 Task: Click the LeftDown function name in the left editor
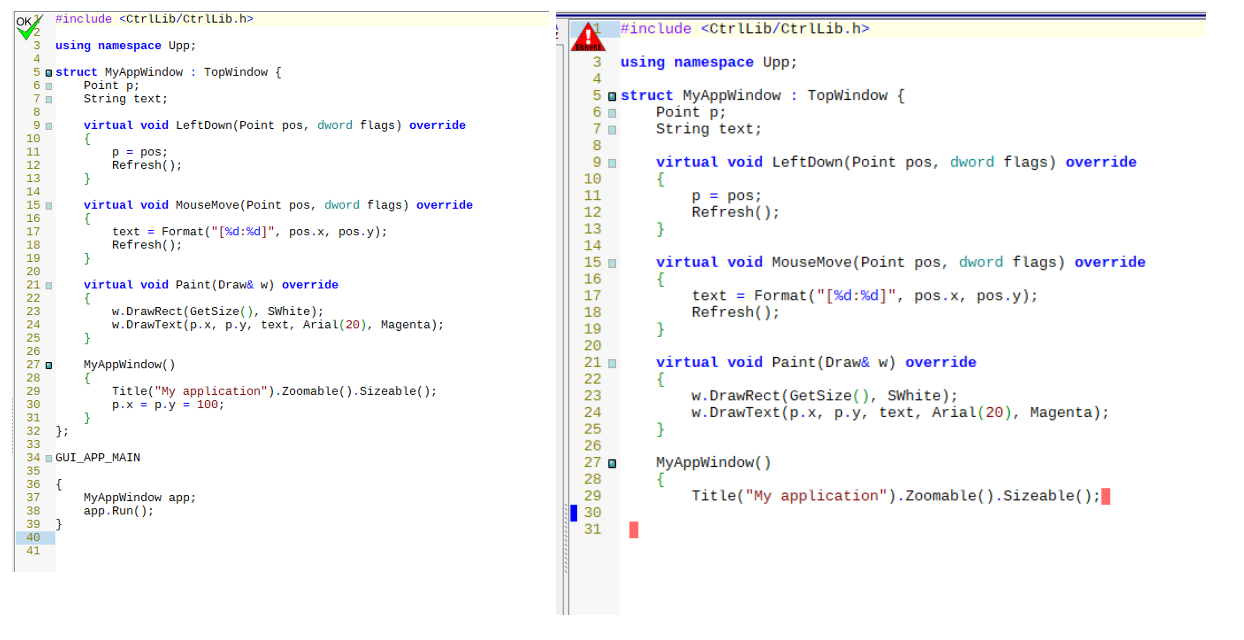click(204, 126)
